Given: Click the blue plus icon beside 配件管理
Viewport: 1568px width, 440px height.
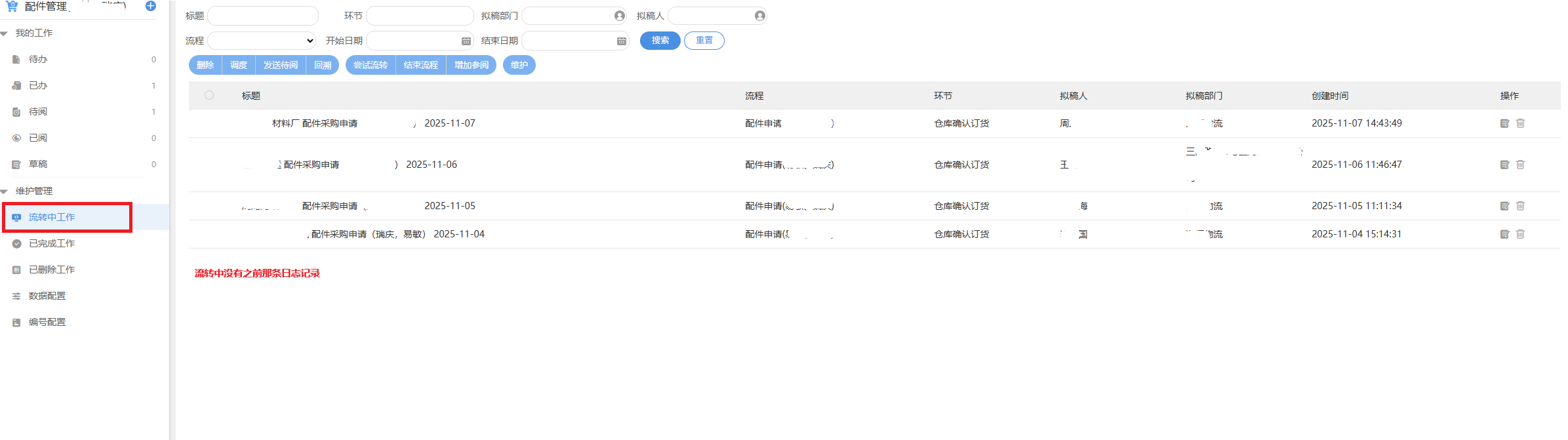Looking at the screenshot, I should 150,6.
